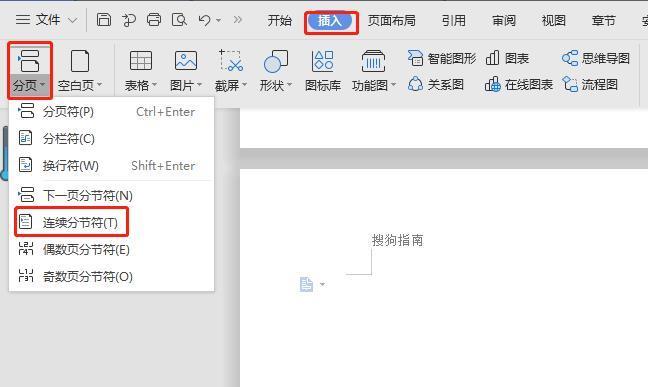
Task: Select 下一页分节符(N) menu item
Action: 112,195
